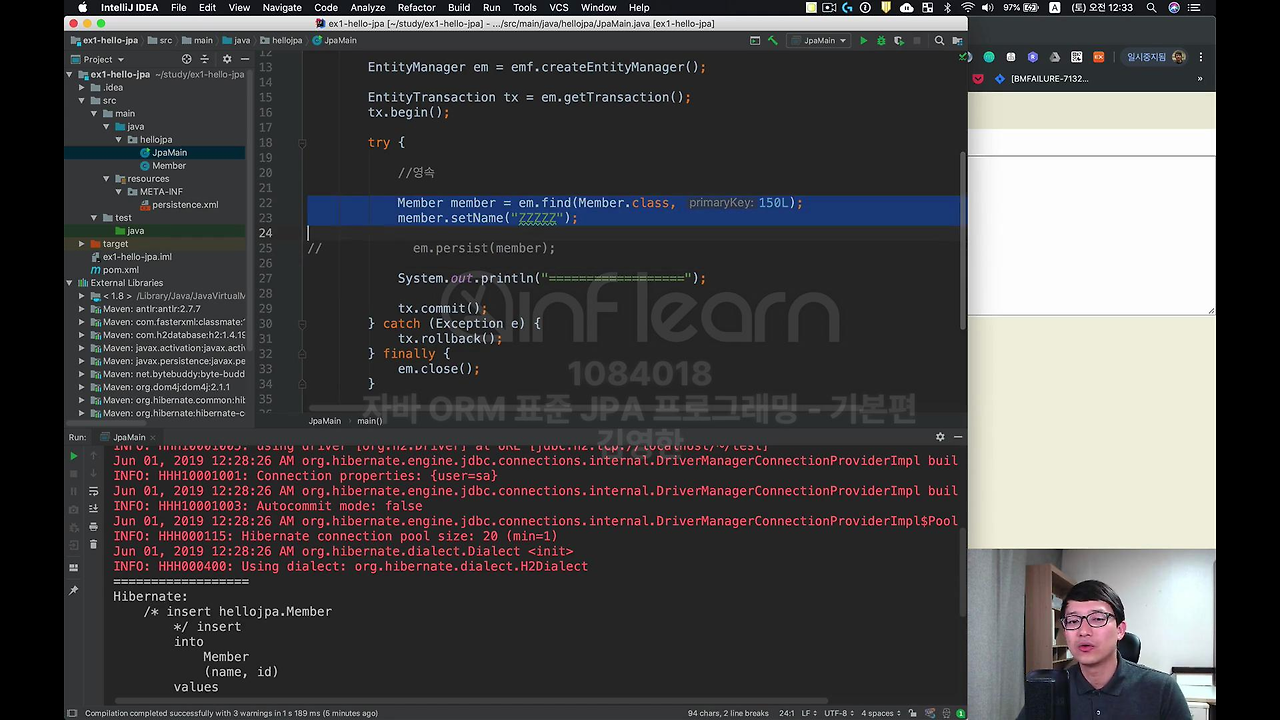This screenshot has width=1280, height=720.
Task: Toggle fold marker at try block line 18
Action: tap(302, 143)
